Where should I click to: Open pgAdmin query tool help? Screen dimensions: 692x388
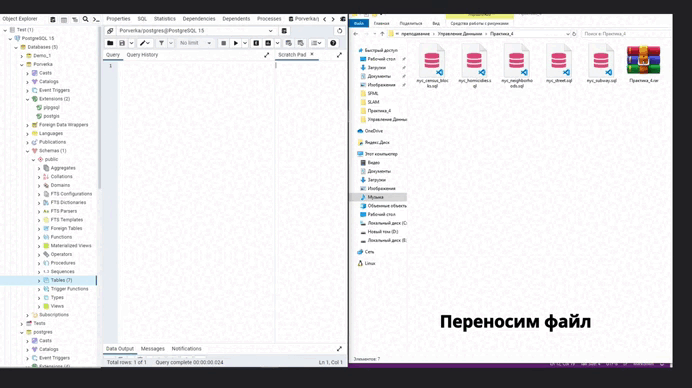[x=333, y=43]
